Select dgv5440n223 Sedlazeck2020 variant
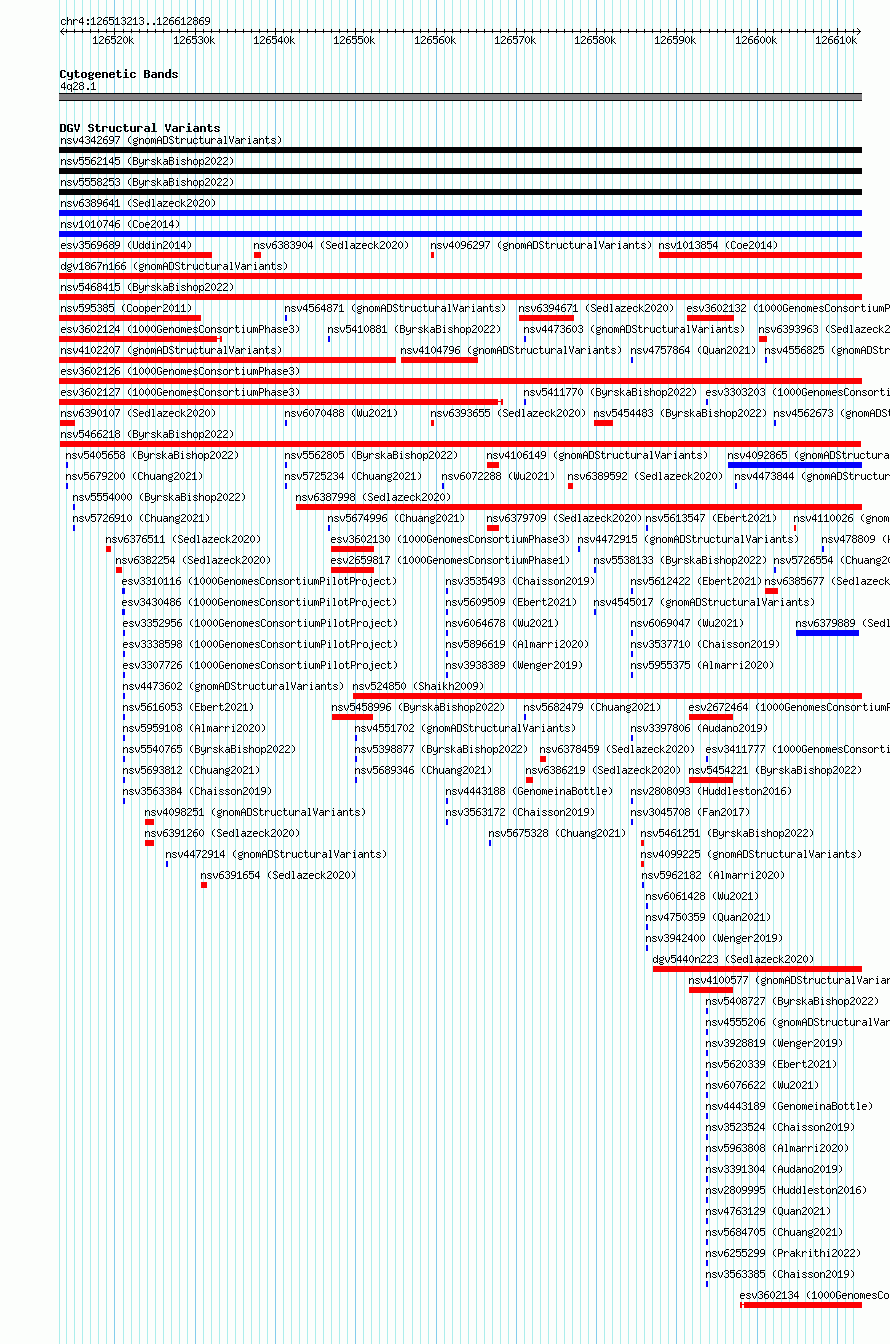 tap(734, 959)
